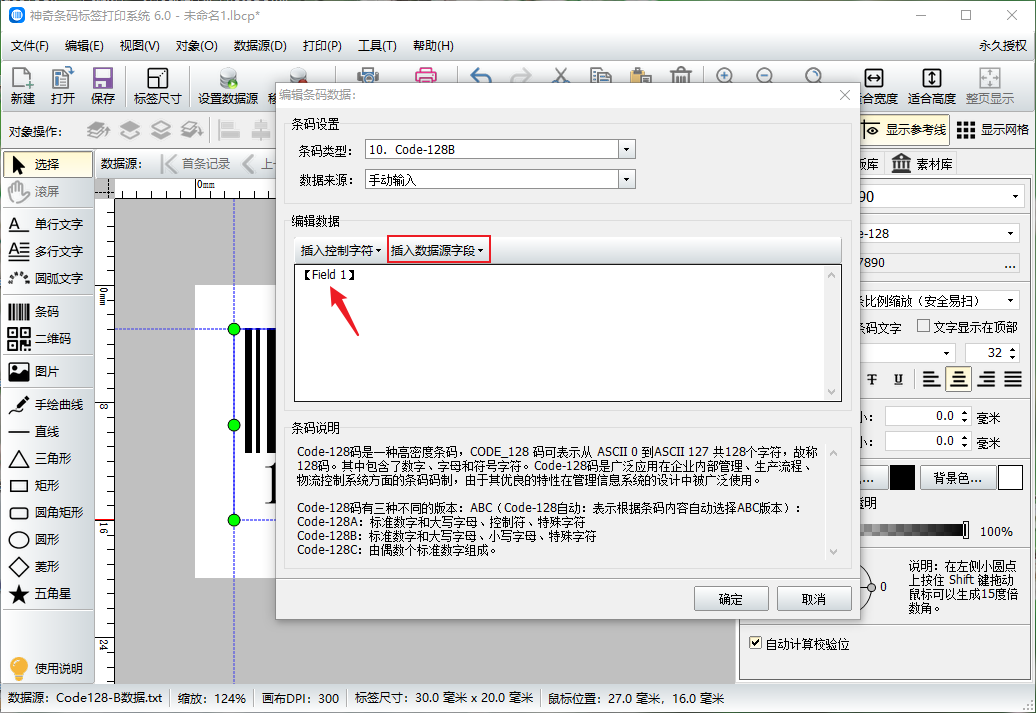Toggle 显示网格 grid display
The image size is (1036, 713).
[x=993, y=130]
